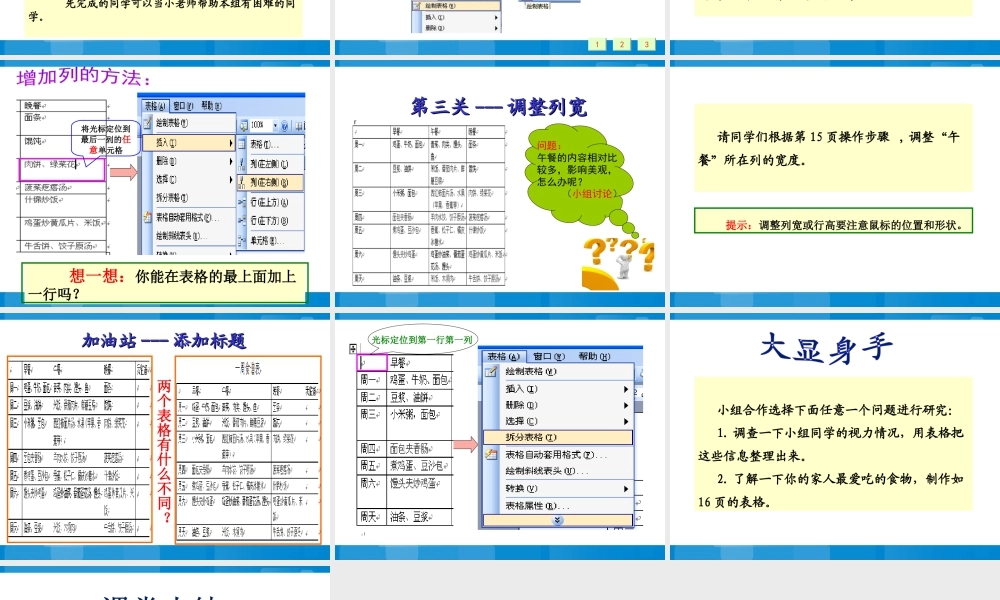This screenshot has width=1000, height=600.
Task: Select the 行(在上方) insert row above icon
Action: pyautogui.click(x=243, y=202)
